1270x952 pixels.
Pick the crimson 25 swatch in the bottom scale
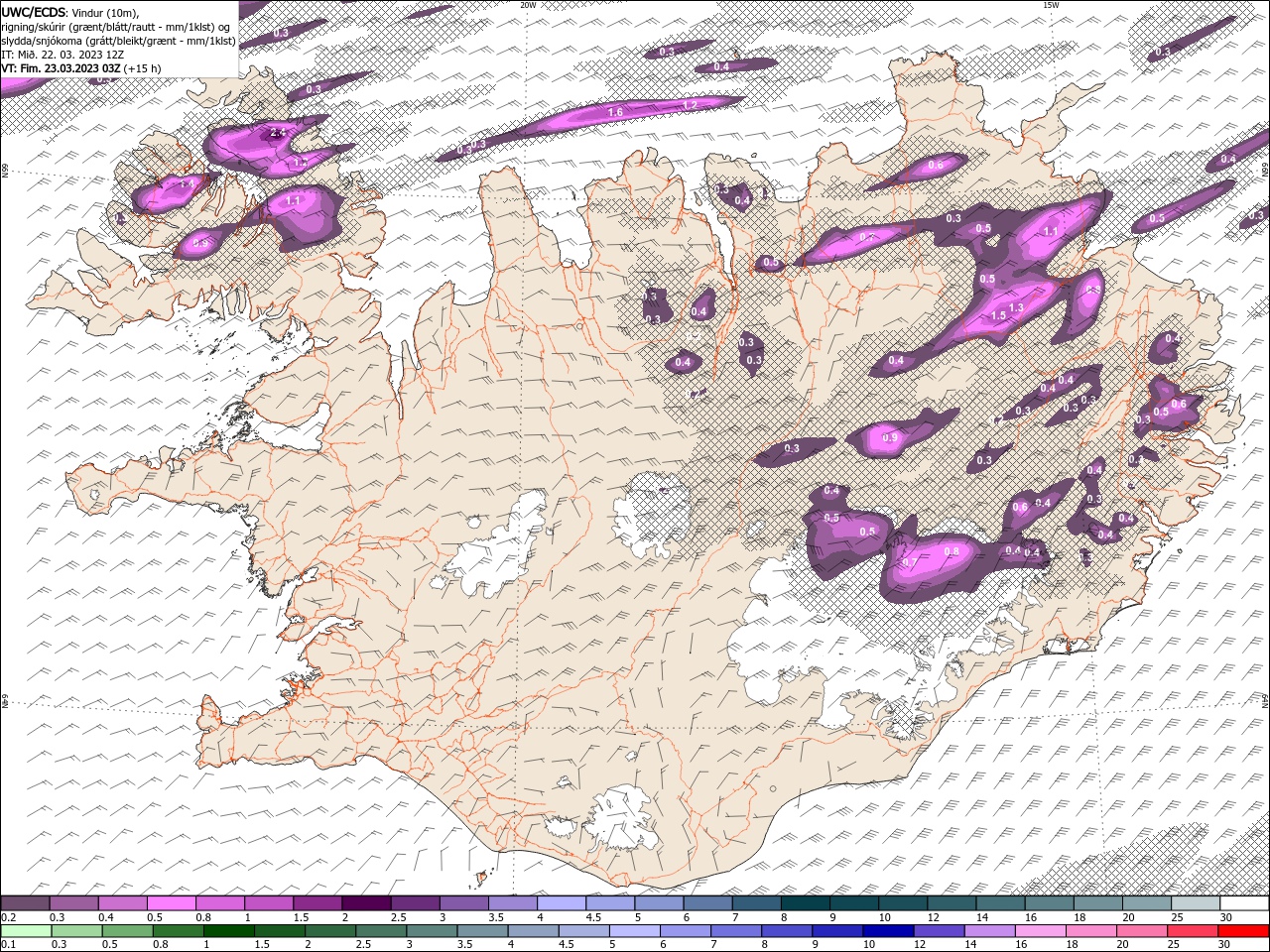1193,930
